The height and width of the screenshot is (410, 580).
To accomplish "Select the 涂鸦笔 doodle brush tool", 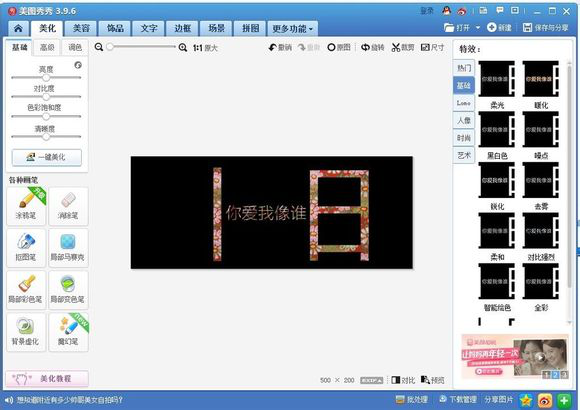I will pos(26,206).
